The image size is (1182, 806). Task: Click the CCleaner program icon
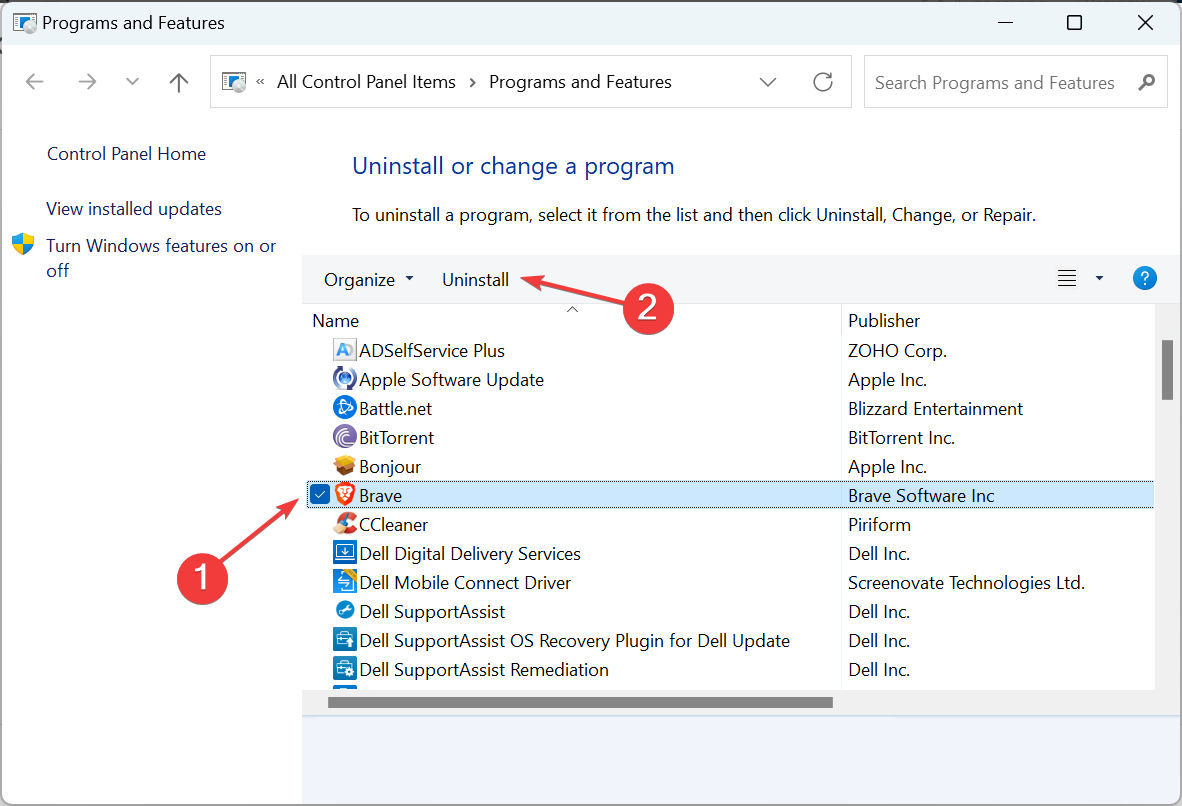coord(344,524)
